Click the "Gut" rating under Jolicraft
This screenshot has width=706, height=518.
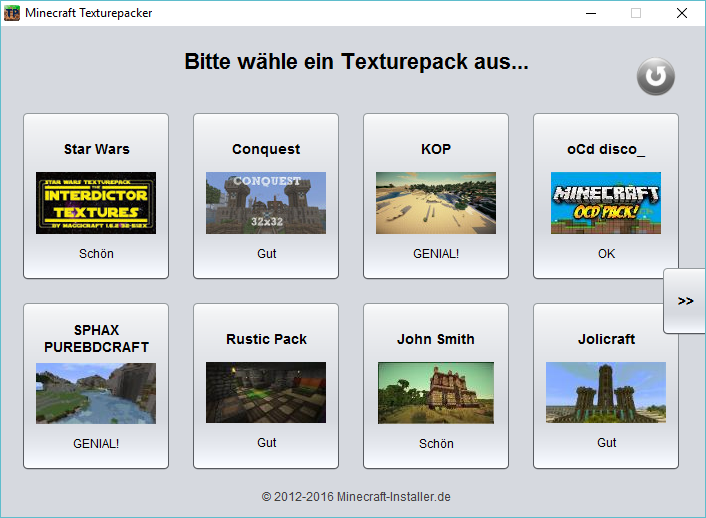point(606,443)
